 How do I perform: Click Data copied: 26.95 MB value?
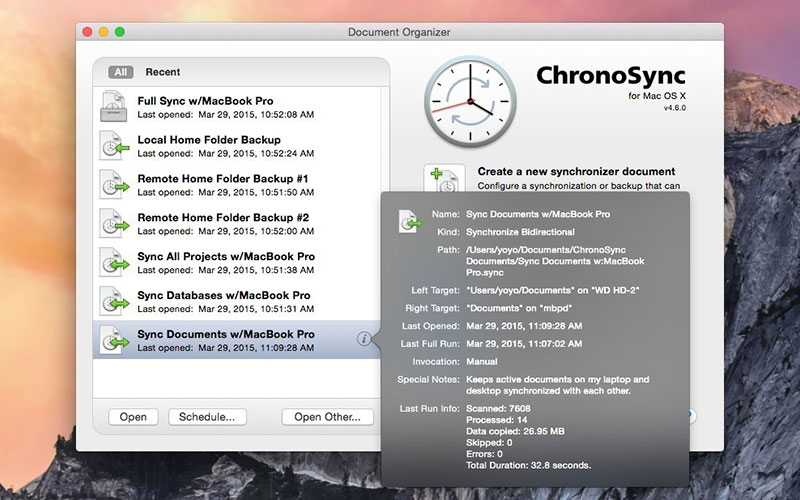(x=515, y=431)
